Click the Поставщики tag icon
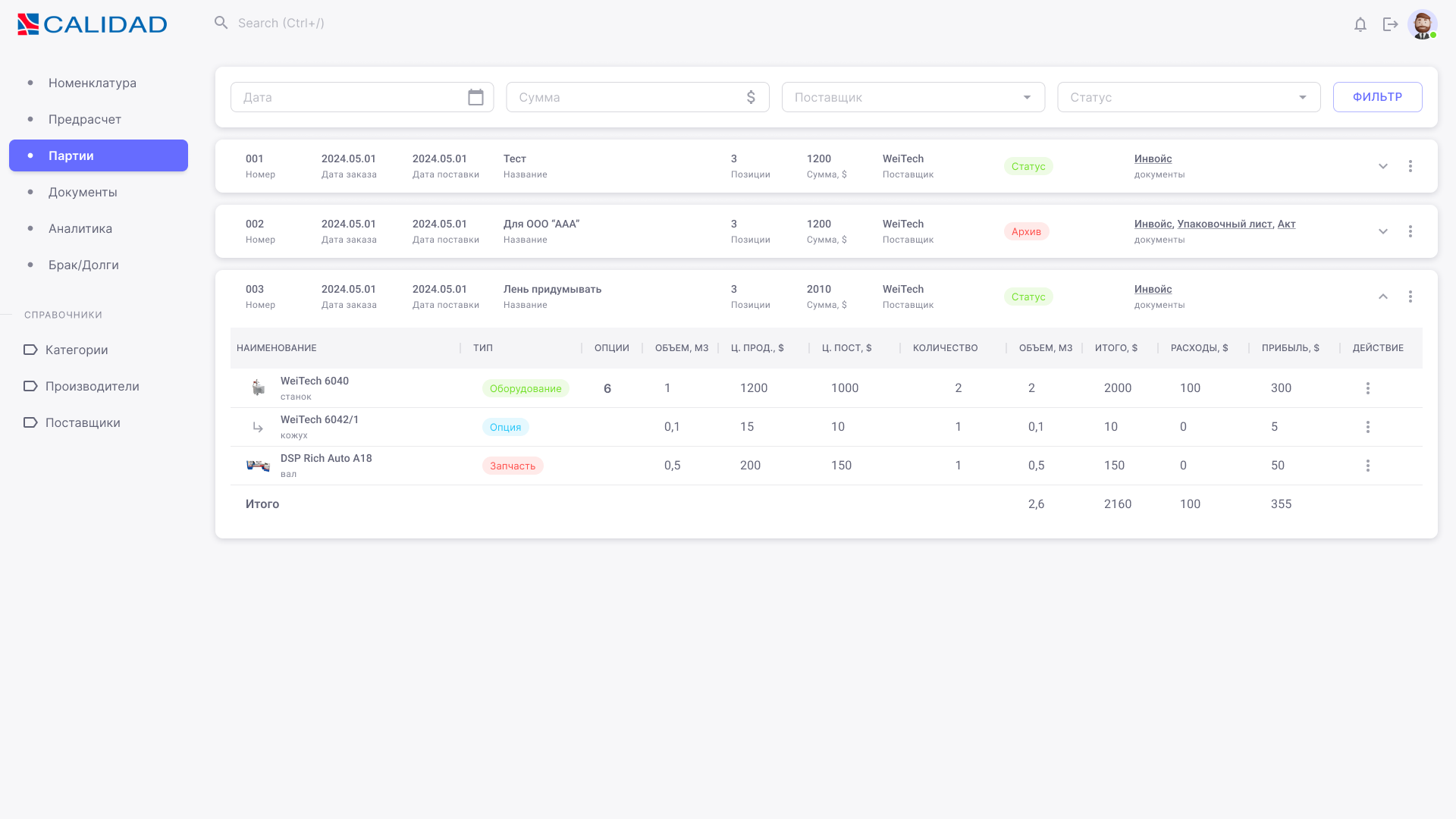 [30, 422]
